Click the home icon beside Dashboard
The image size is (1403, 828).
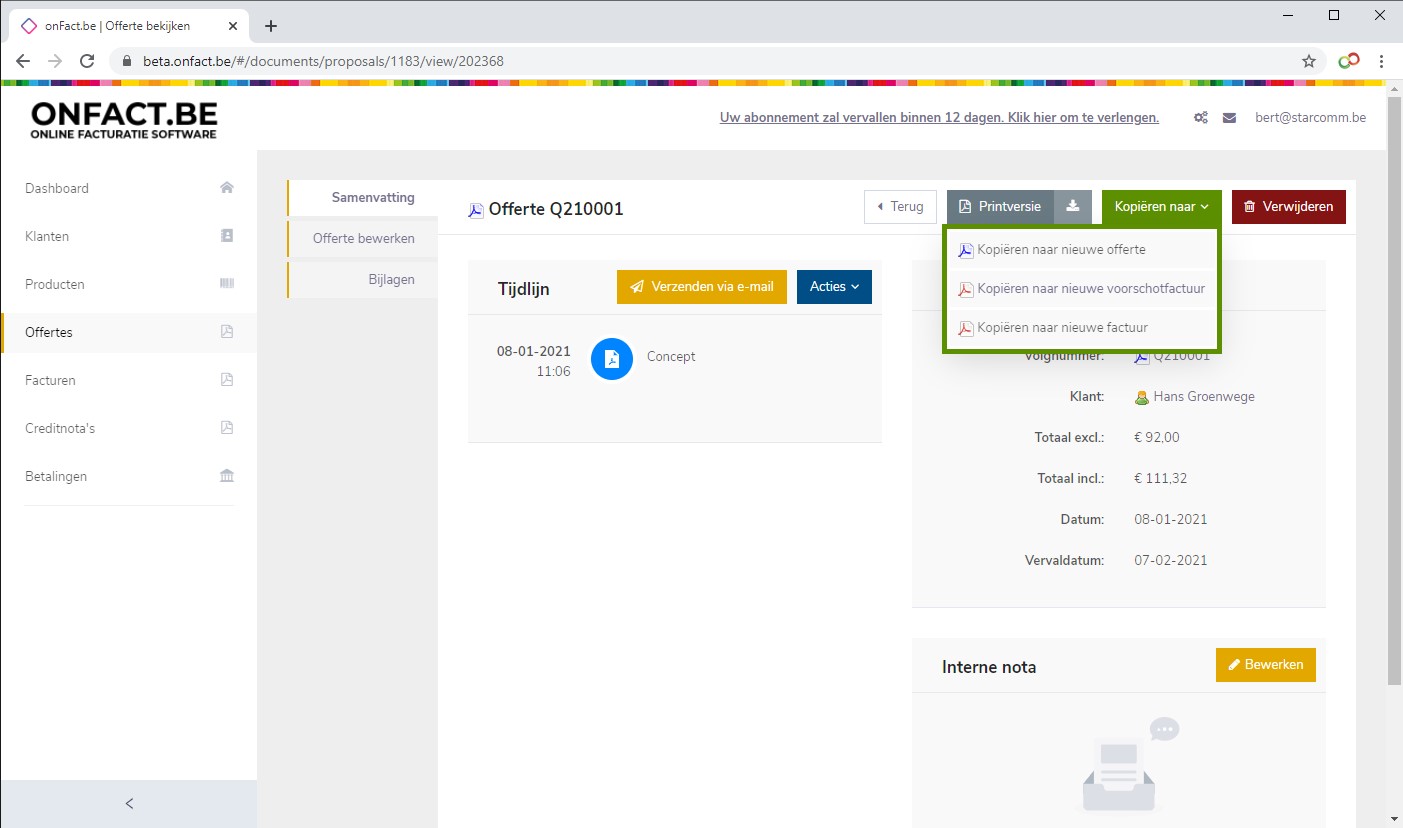[227, 188]
